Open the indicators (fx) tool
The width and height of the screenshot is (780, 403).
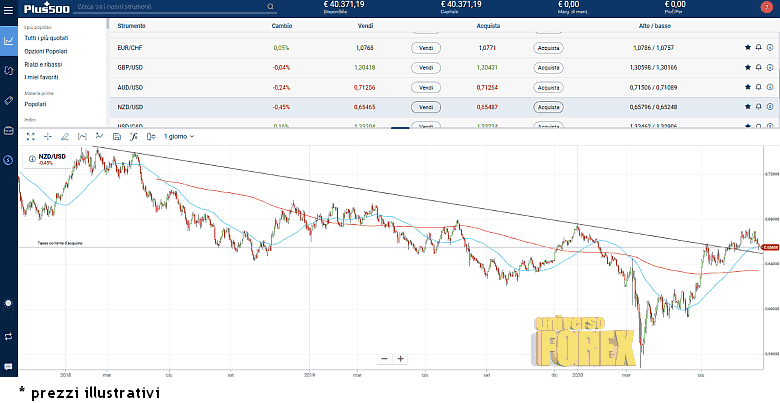tap(133, 136)
